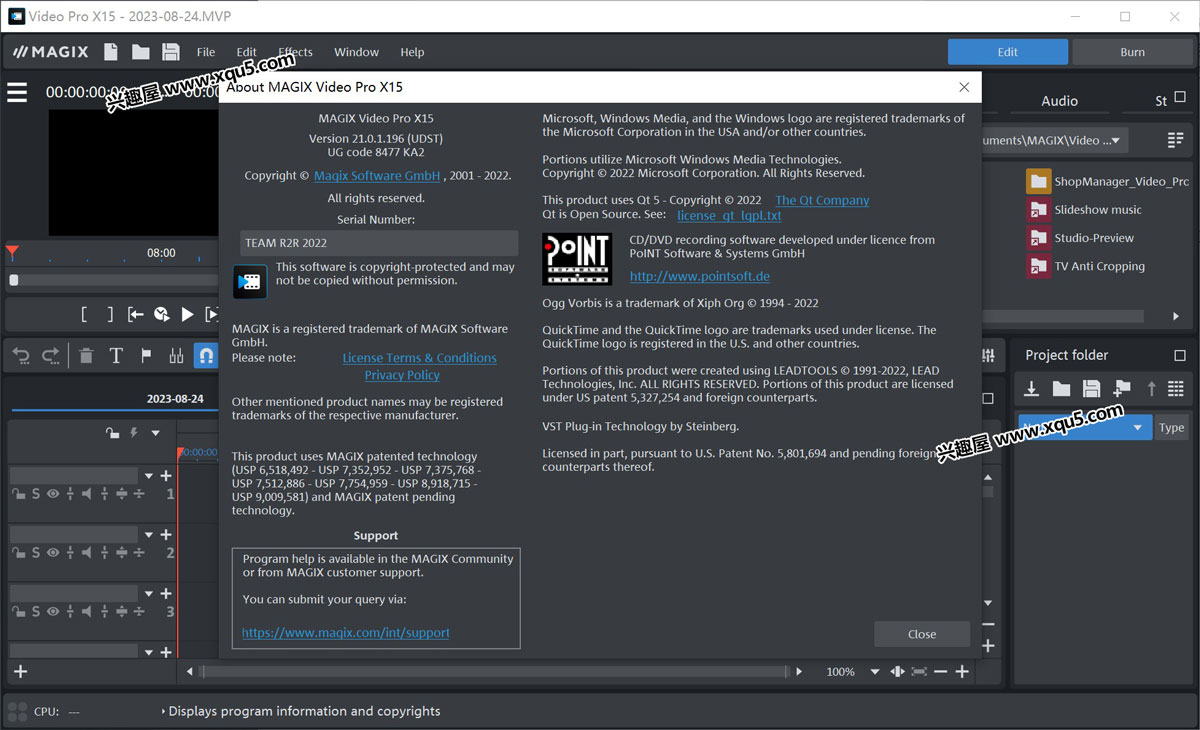Solo track 3 with the S button
This screenshot has width=1200, height=730.
(x=36, y=612)
